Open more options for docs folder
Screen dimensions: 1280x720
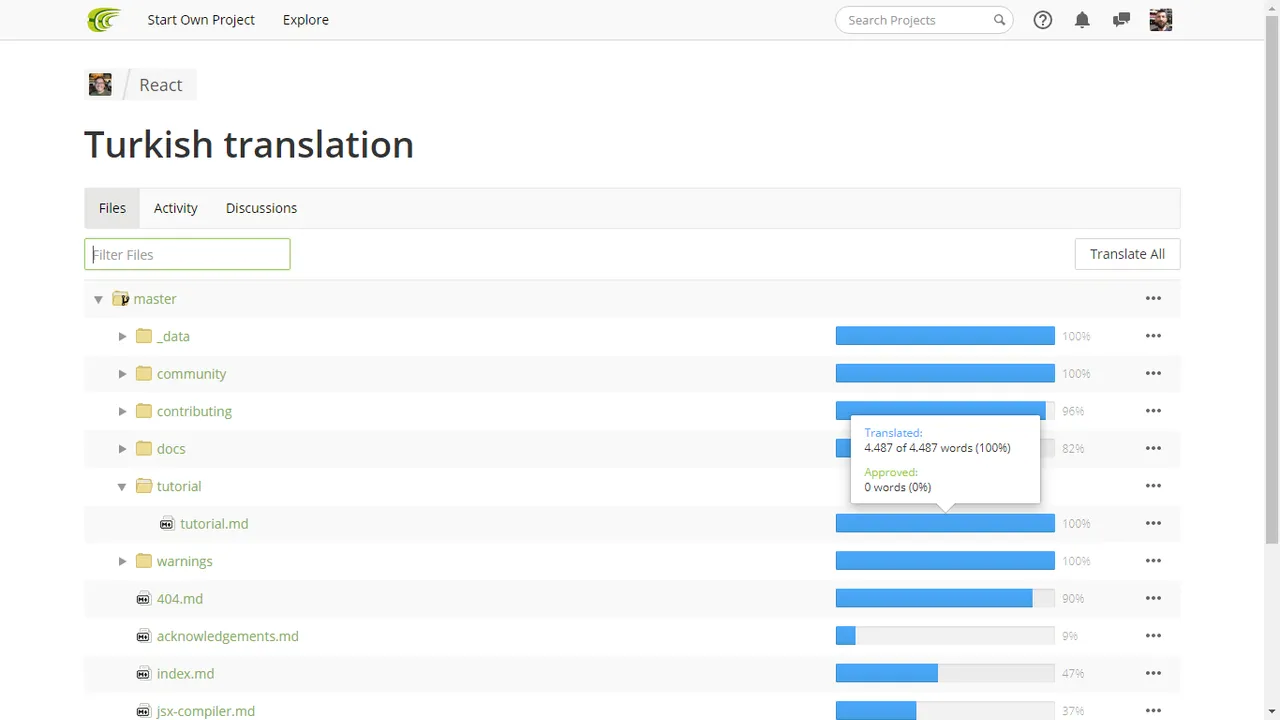[1153, 449]
